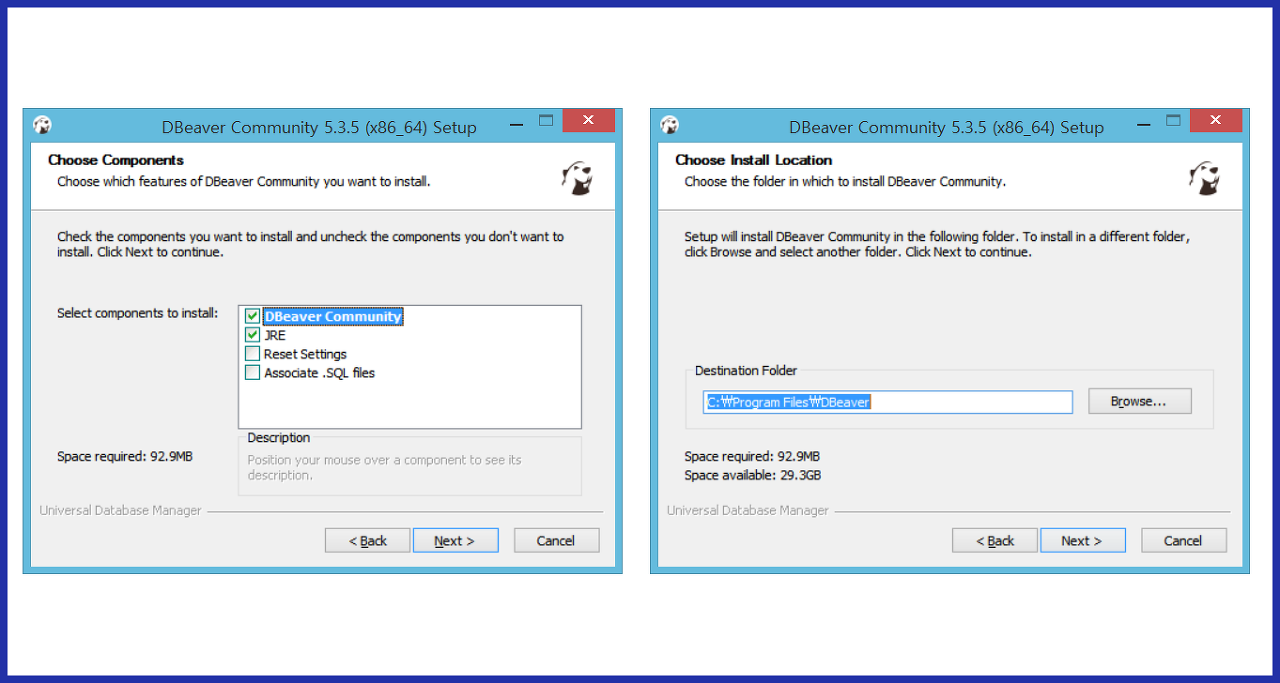Open the Browse... folder dialog
Screen dimensions: 1280x683
(x=1140, y=401)
